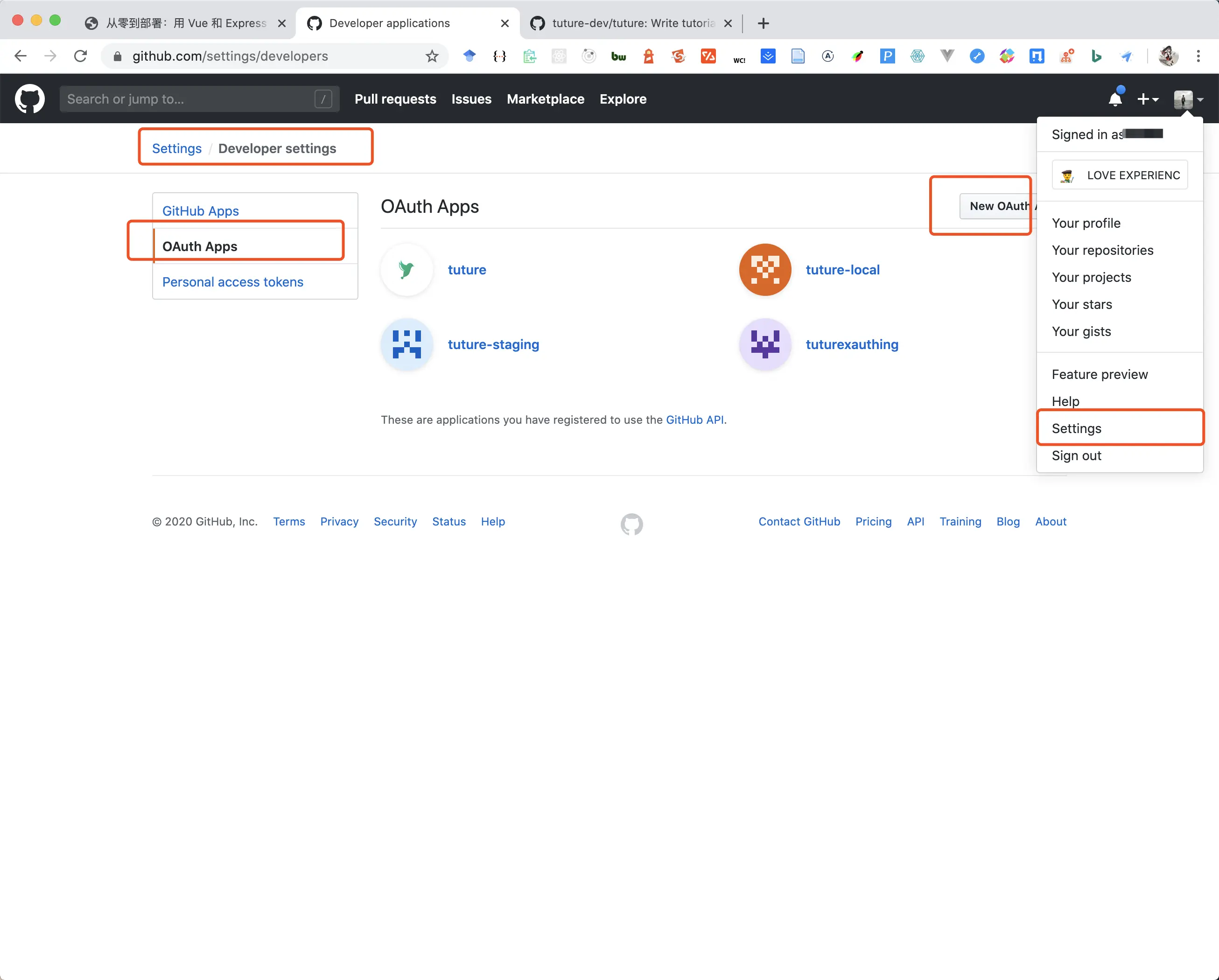
Task: Choose Your projects in the user menu
Action: [1120, 278]
